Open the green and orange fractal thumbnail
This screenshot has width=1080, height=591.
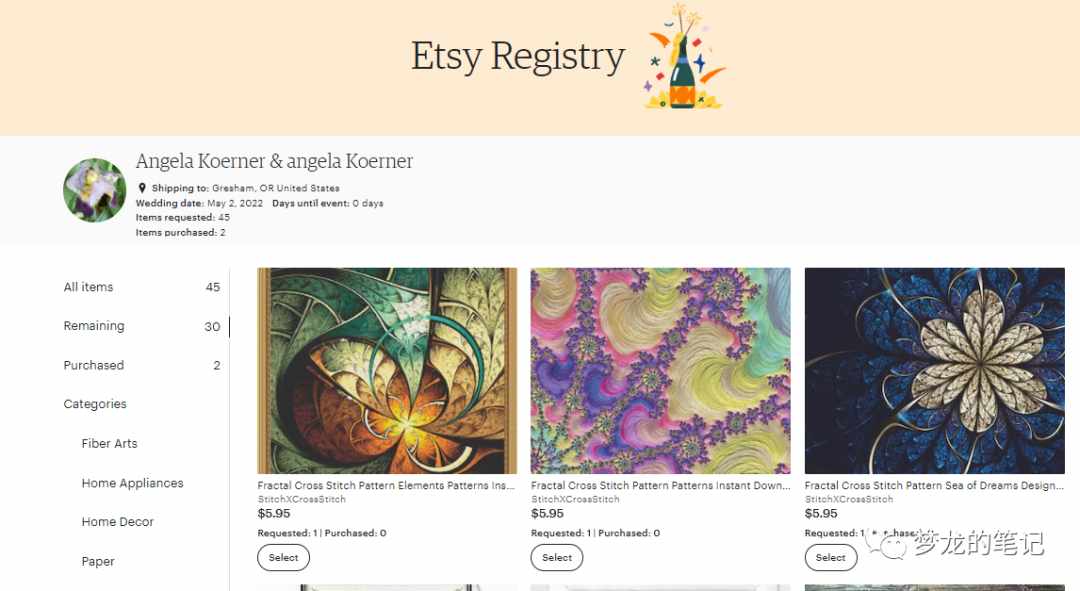tap(387, 371)
